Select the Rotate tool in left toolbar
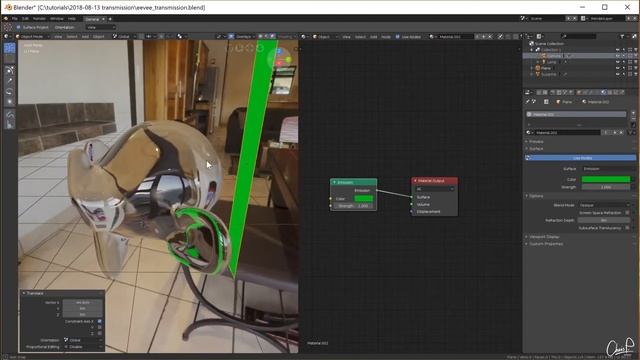 point(9,91)
